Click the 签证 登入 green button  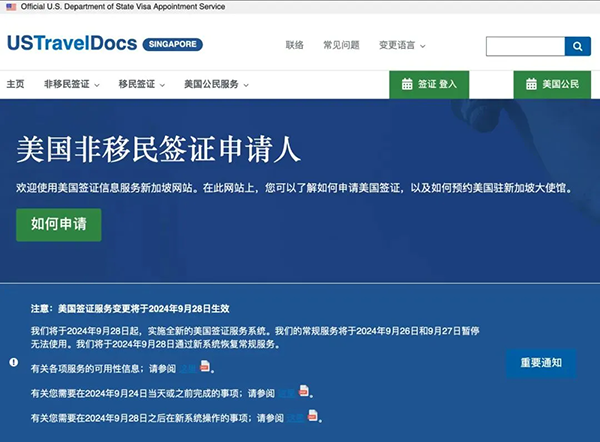[x=429, y=85]
